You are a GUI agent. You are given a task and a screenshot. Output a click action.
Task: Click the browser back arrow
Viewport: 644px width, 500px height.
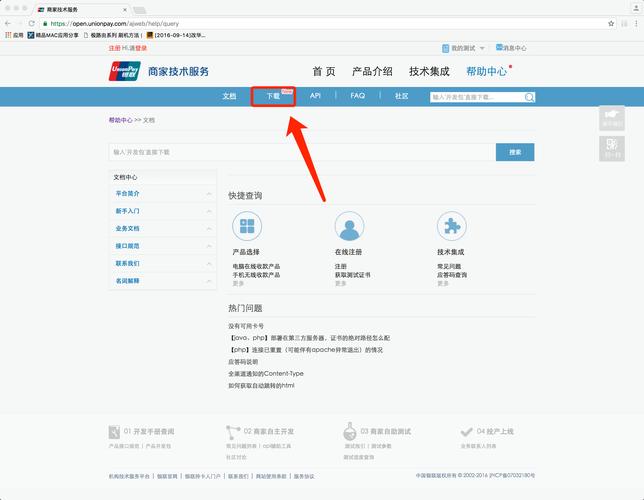(x=9, y=23)
